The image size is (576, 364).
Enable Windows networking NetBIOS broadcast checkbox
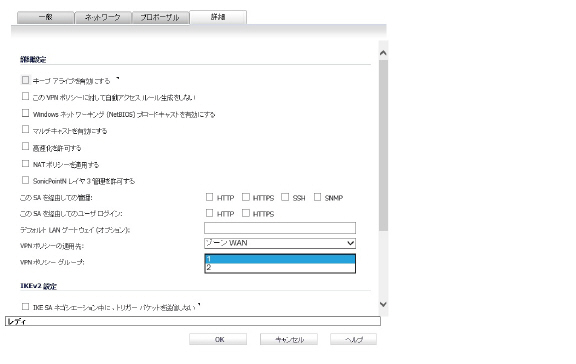pyautogui.click(x=25, y=113)
